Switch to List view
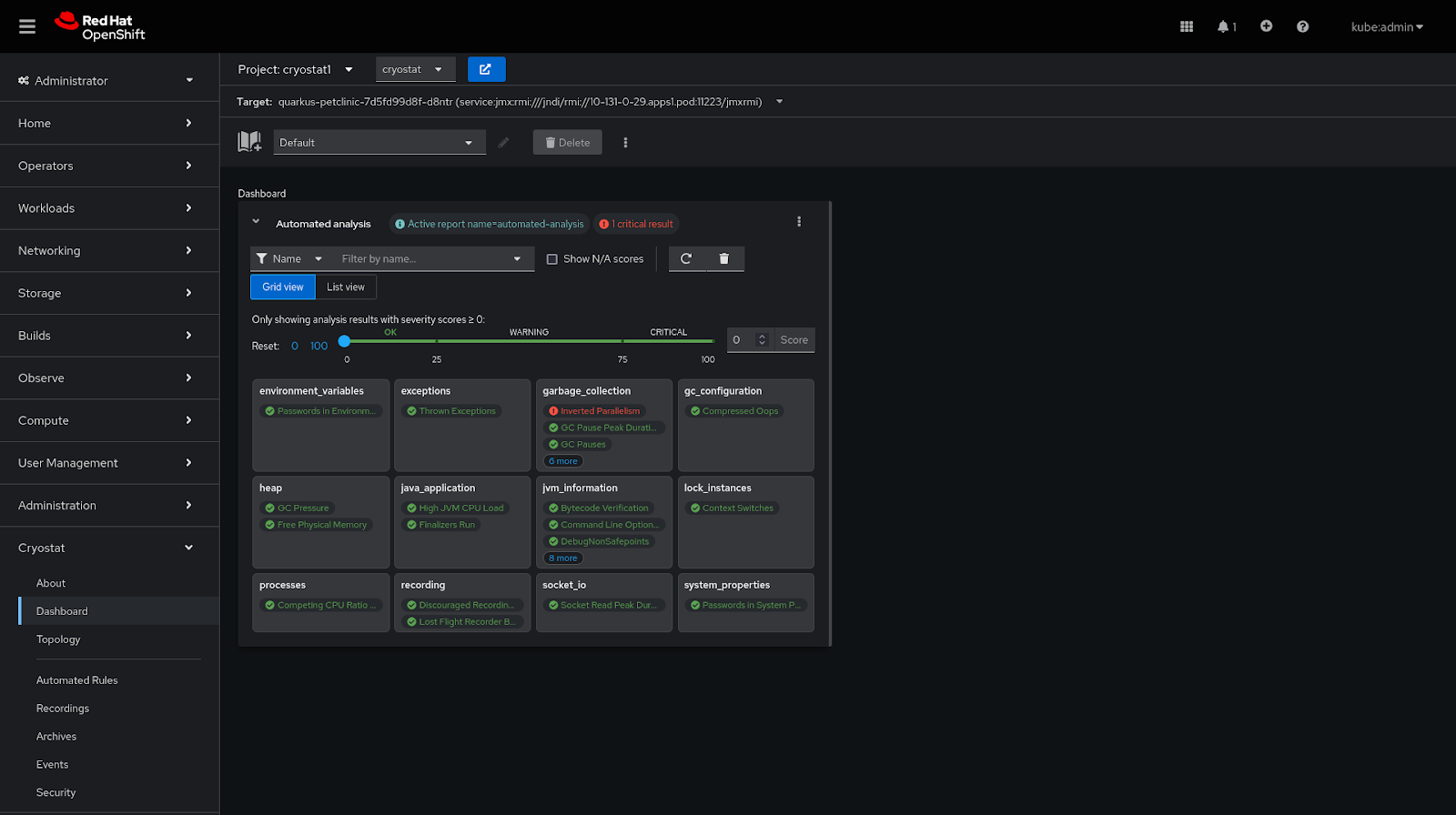Screen dimensions: 1456x815 346,287
